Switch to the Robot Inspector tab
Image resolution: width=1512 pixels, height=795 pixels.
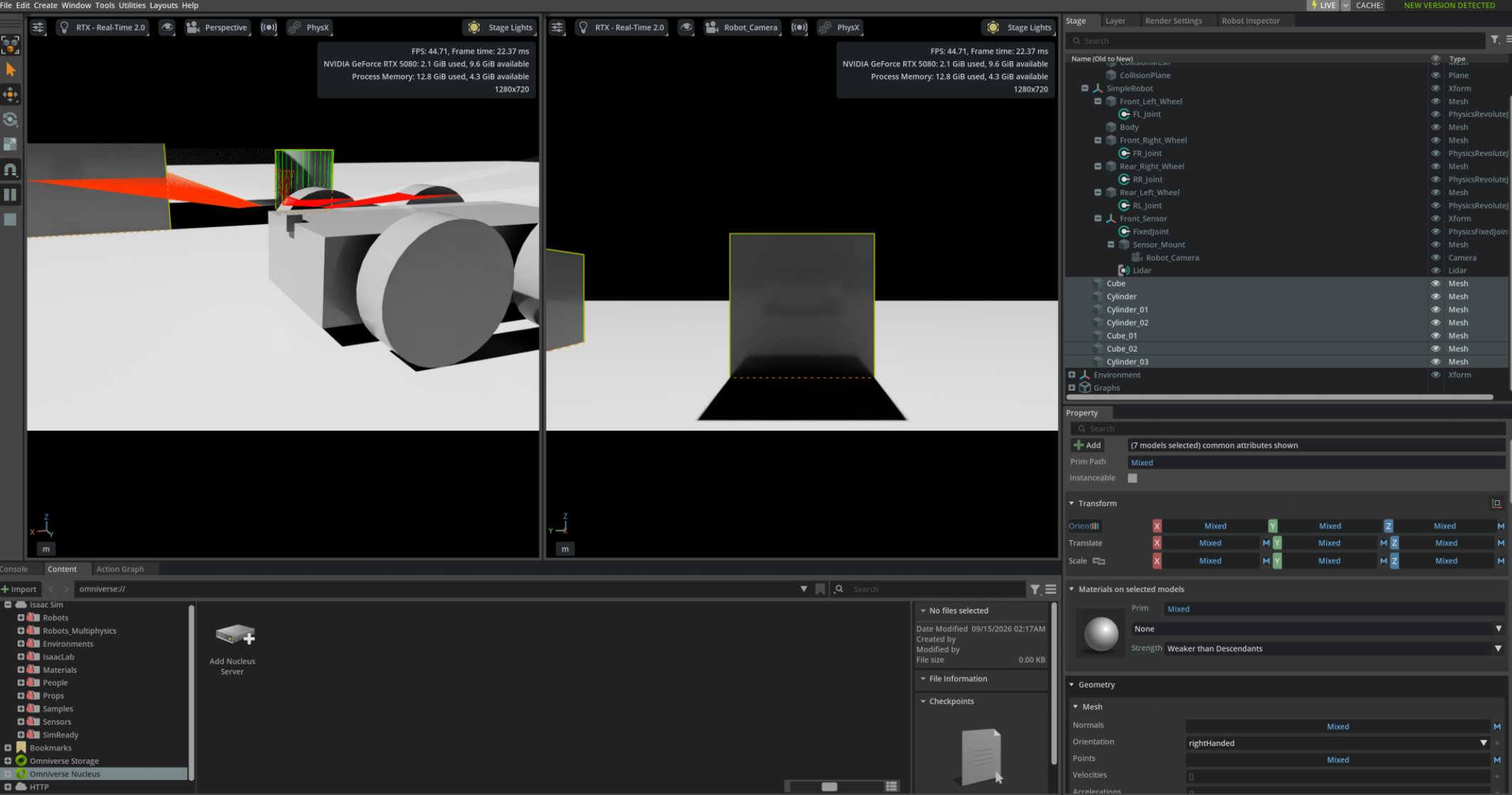[1250, 21]
